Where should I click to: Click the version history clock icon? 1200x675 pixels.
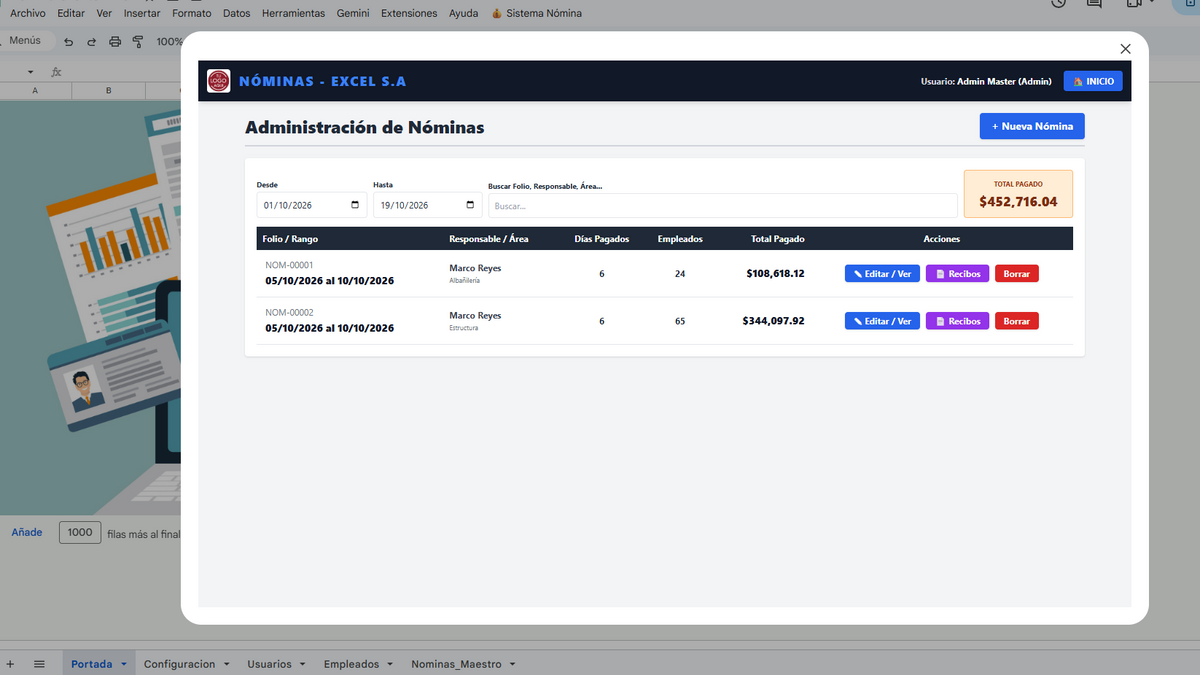pyautogui.click(x=1059, y=3)
